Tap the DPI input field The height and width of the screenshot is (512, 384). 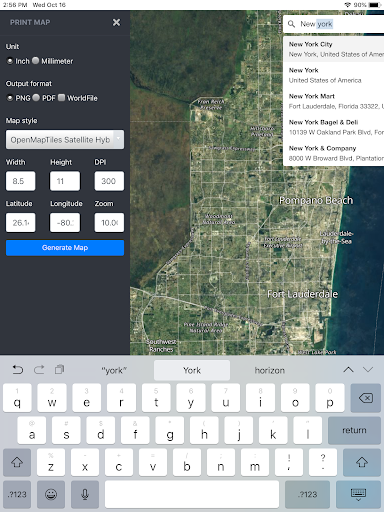tap(109, 181)
